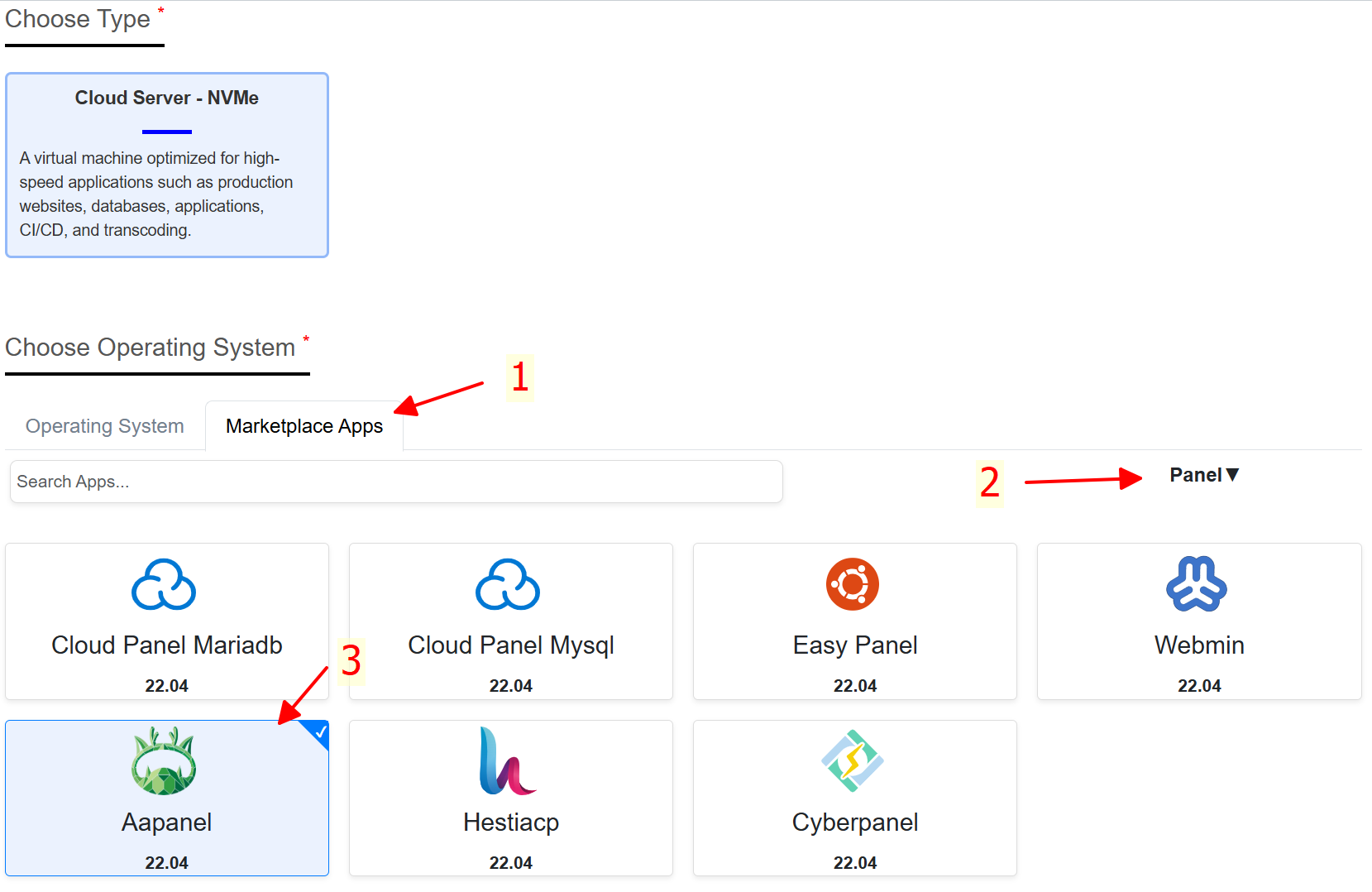The width and height of the screenshot is (1372, 892).
Task: Click the Cyberpanel lightning logo
Action: tap(853, 760)
